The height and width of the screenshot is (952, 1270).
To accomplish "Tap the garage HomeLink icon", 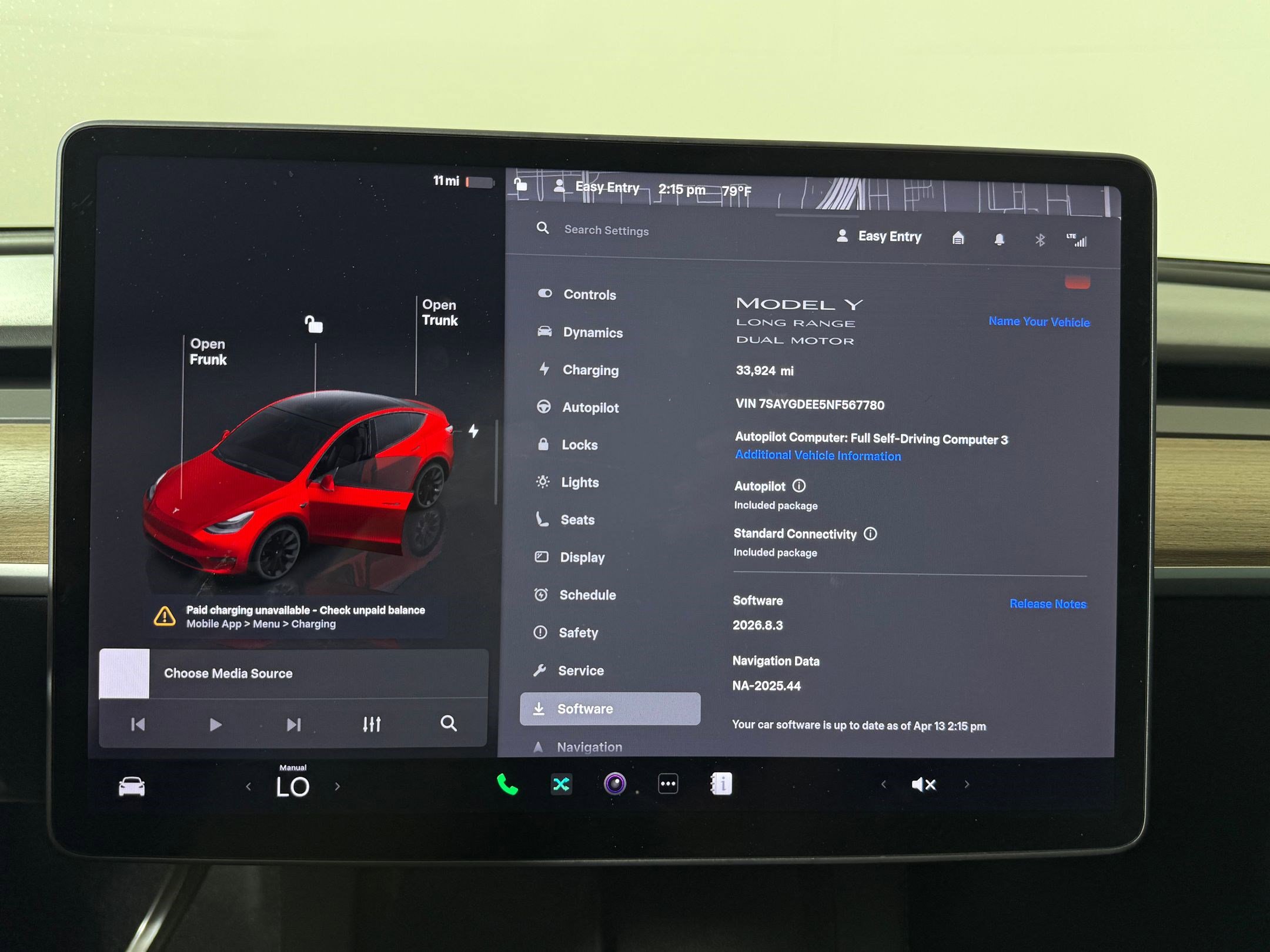I will point(958,238).
